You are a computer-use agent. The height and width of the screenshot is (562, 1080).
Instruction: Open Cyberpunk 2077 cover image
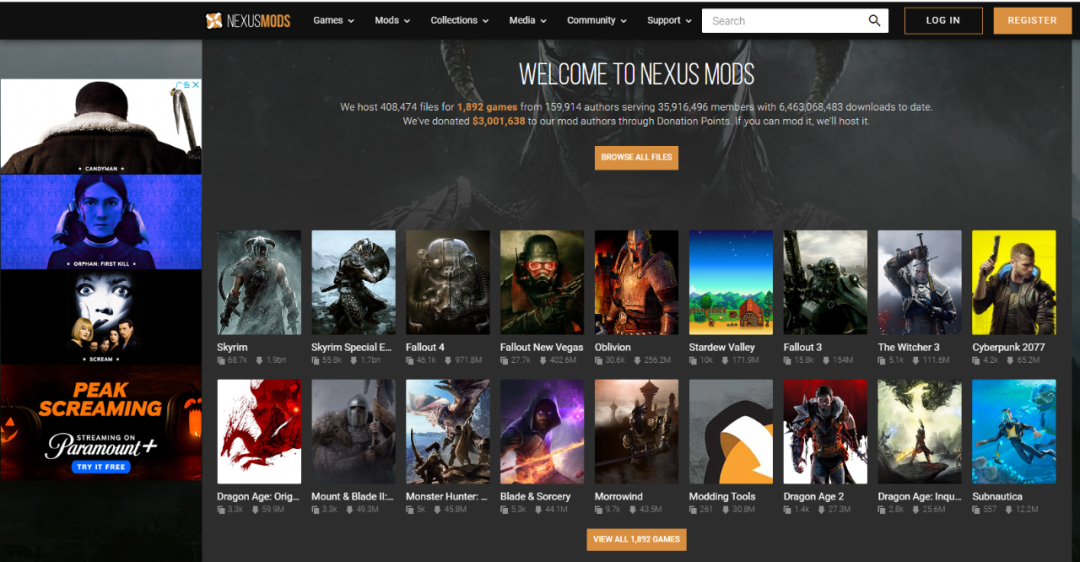[1014, 282]
